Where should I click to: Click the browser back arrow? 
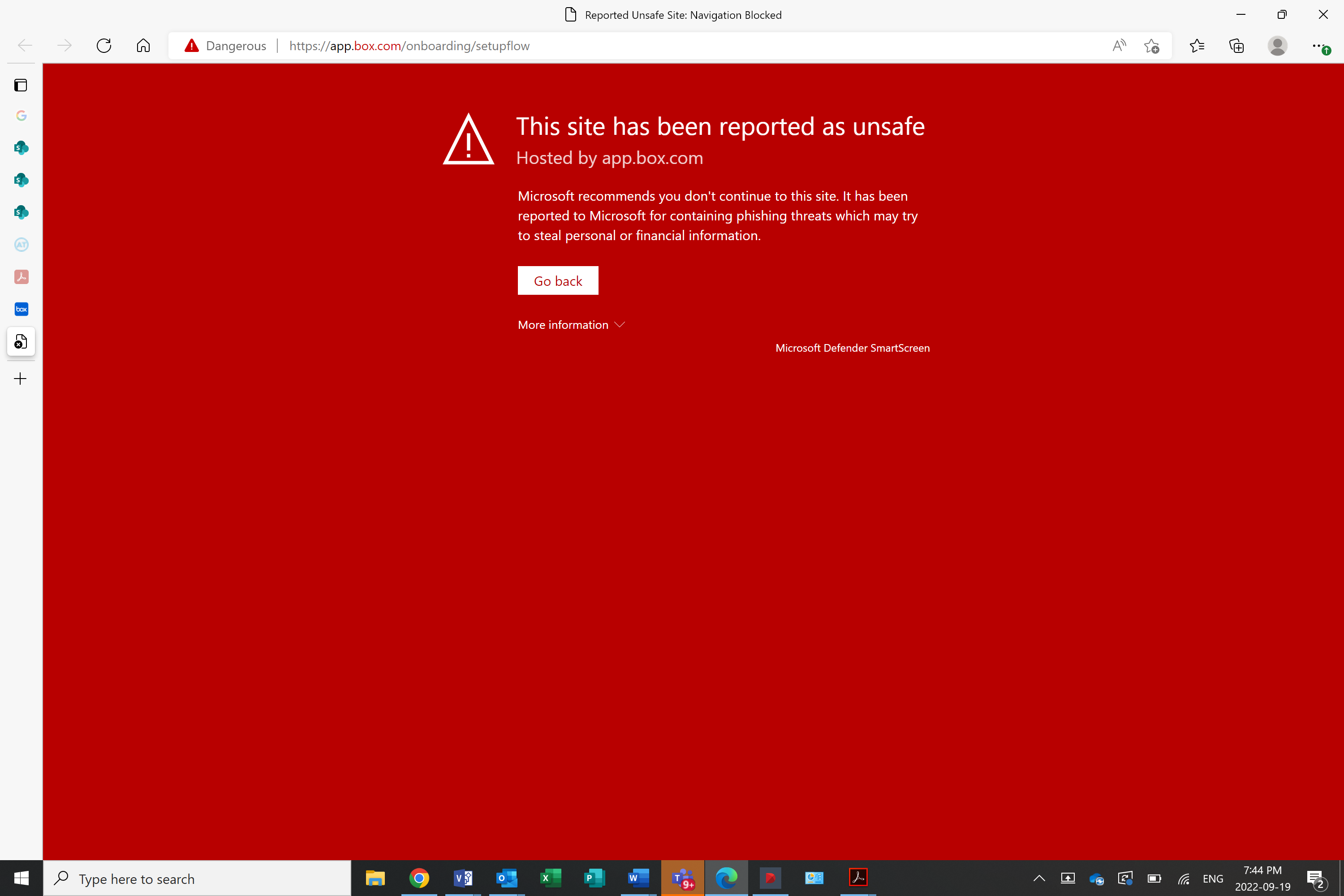click(x=25, y=46)
